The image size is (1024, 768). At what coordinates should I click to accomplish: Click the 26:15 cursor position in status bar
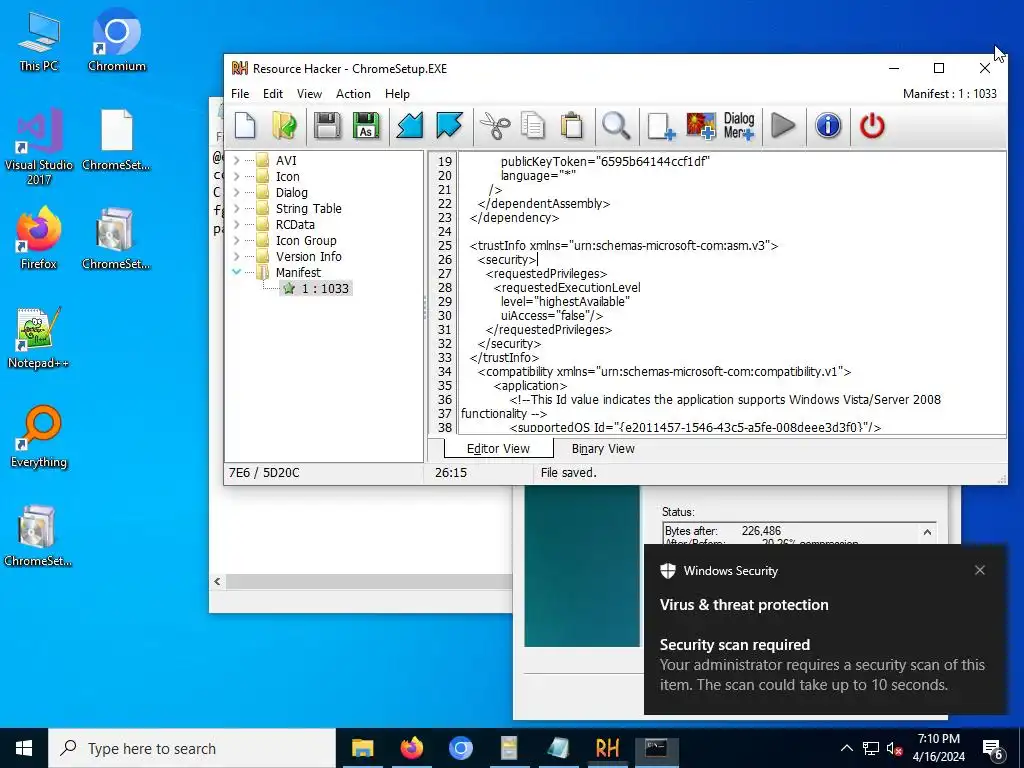[451, 473]
